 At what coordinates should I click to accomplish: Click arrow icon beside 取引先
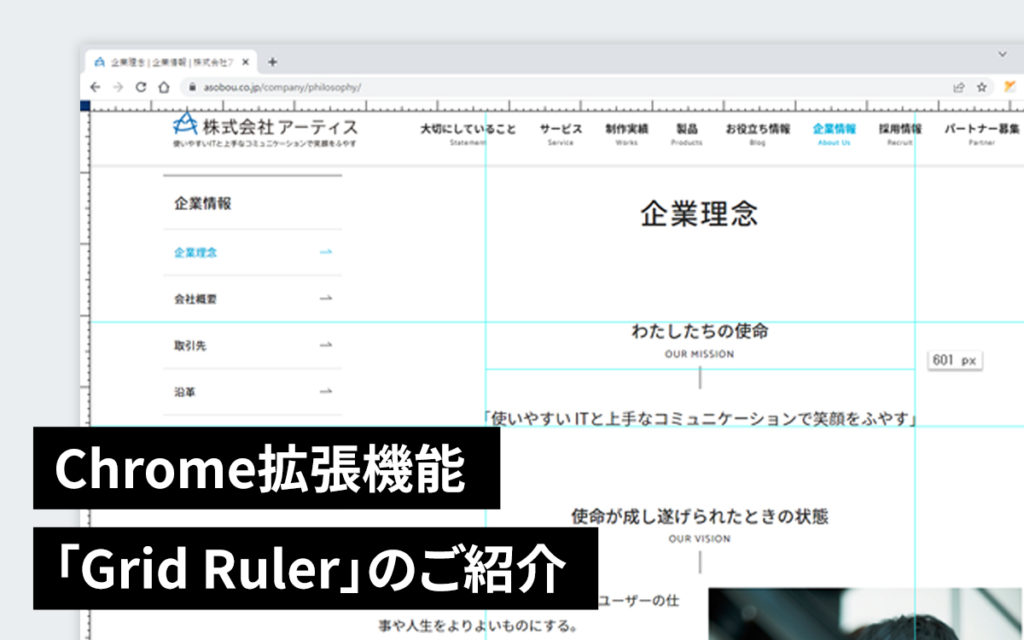click(x=326, y=345)
